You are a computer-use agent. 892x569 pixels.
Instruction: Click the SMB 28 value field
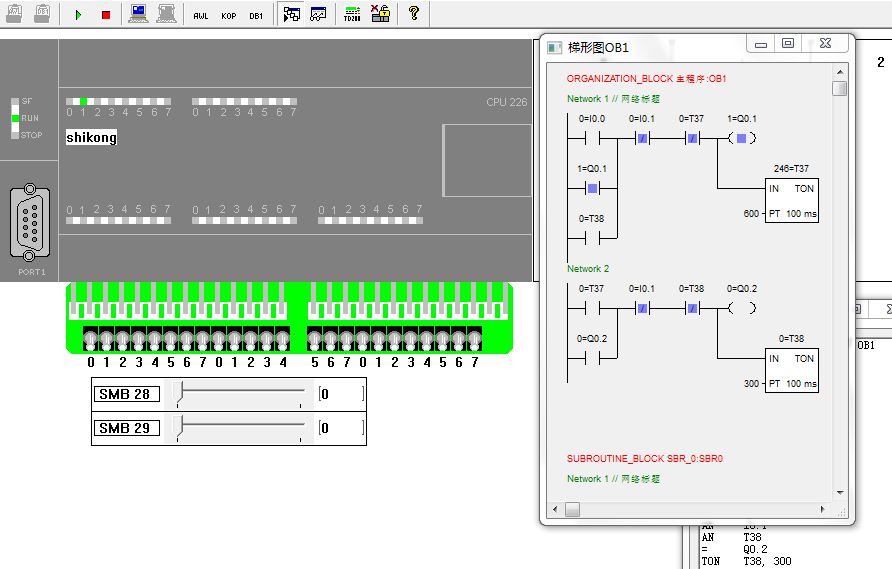coord(340,394)
